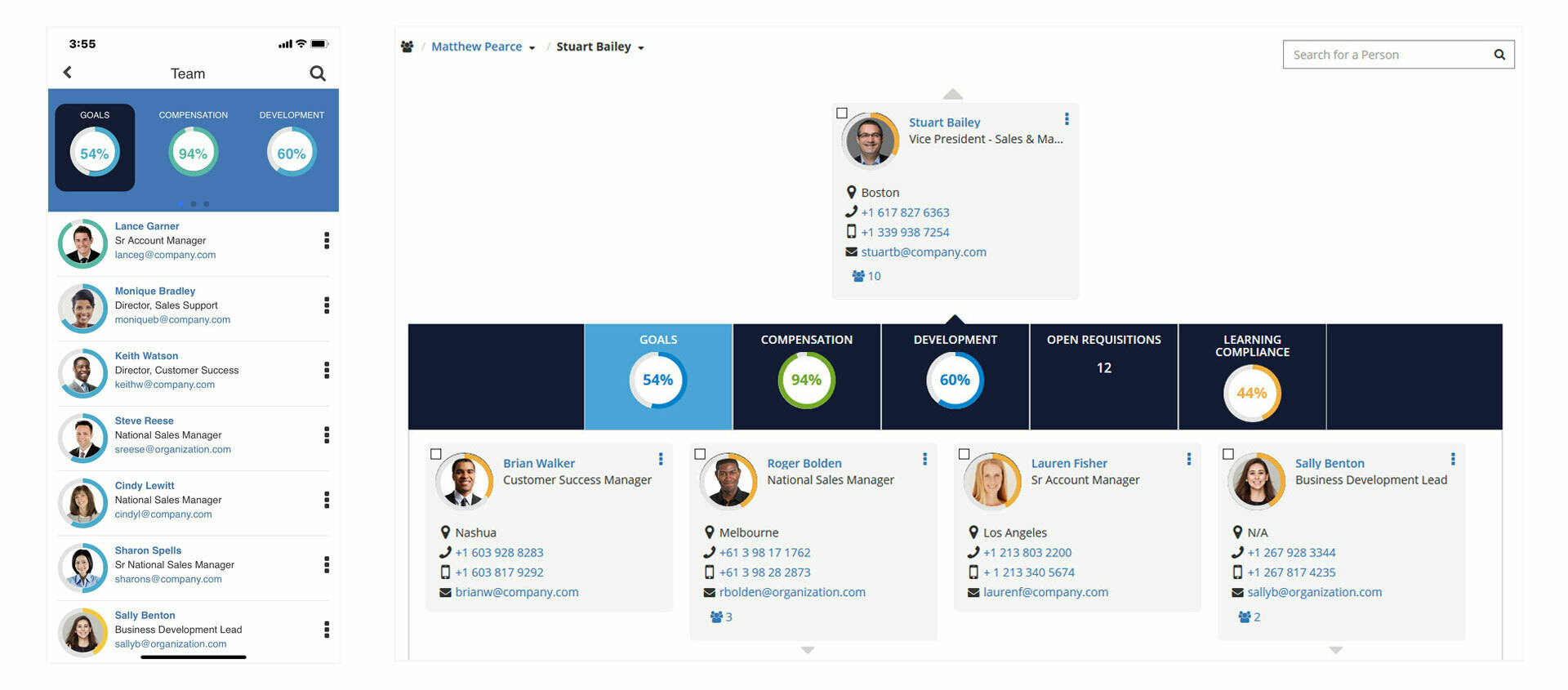Viewport: 1568px width, 690px height.
Task: Select the Learning Compliance 44% tile
Action: tap(1253, 376)
